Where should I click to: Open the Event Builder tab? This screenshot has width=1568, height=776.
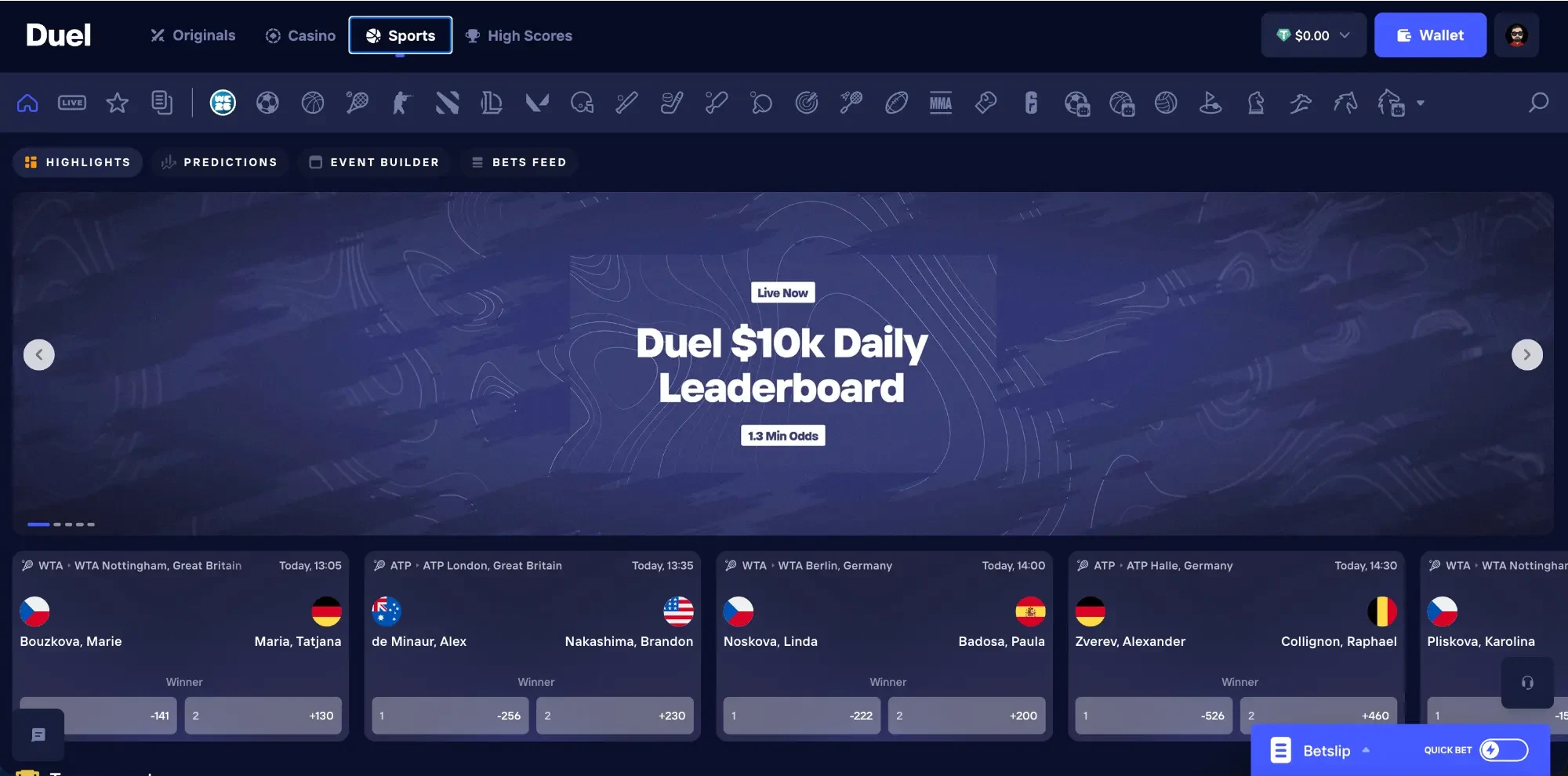tap(374, 162)
